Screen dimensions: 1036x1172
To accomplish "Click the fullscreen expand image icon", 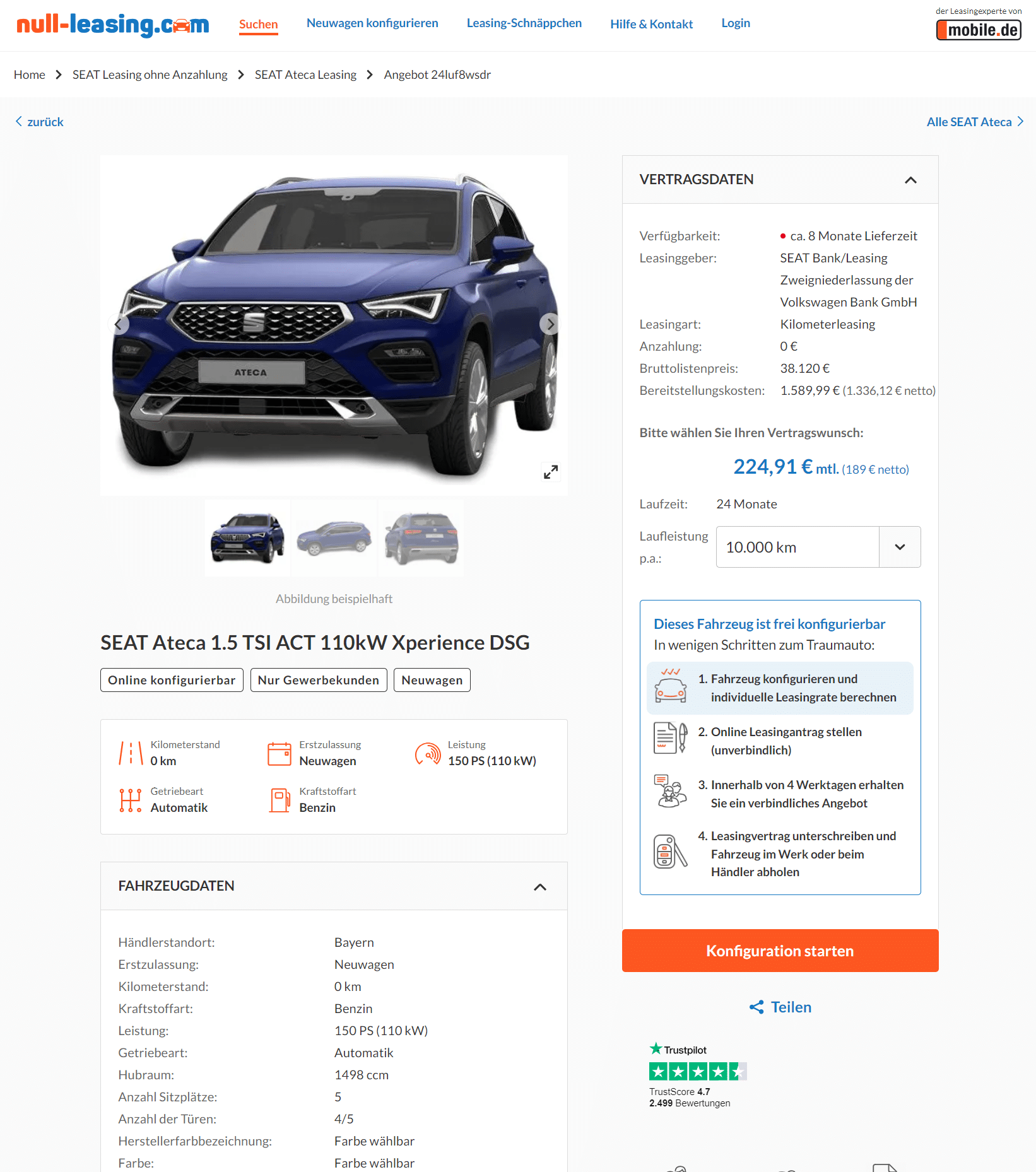I will pos(550,472).
